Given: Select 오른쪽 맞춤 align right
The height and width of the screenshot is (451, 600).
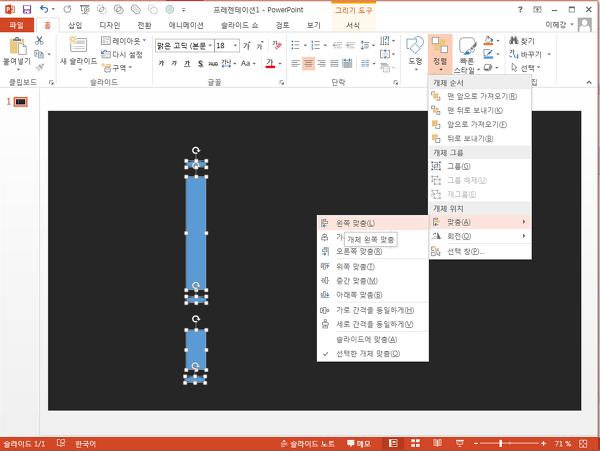Looking at the screenshot, I should [373, 251].
